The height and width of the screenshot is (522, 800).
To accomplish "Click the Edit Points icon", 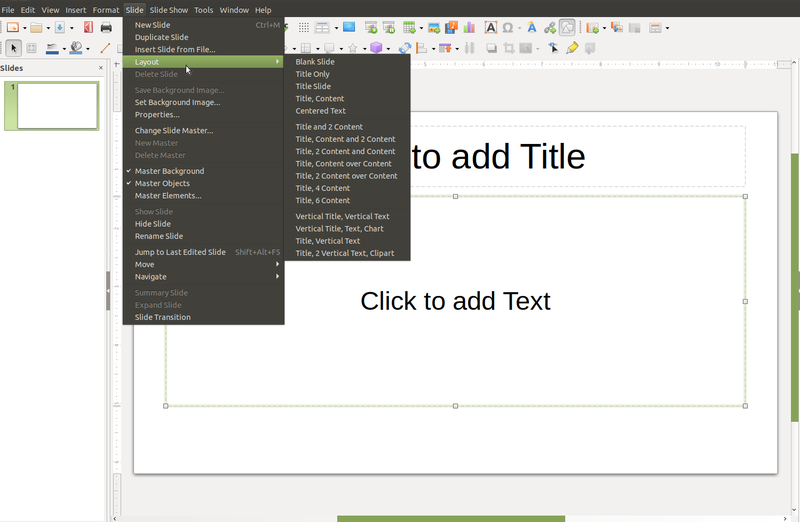I will (553, 48).
